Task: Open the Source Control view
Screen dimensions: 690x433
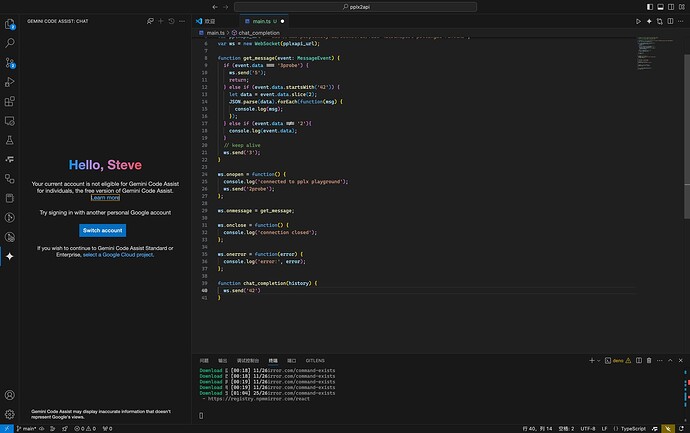Action: click(x=10, y=62)
